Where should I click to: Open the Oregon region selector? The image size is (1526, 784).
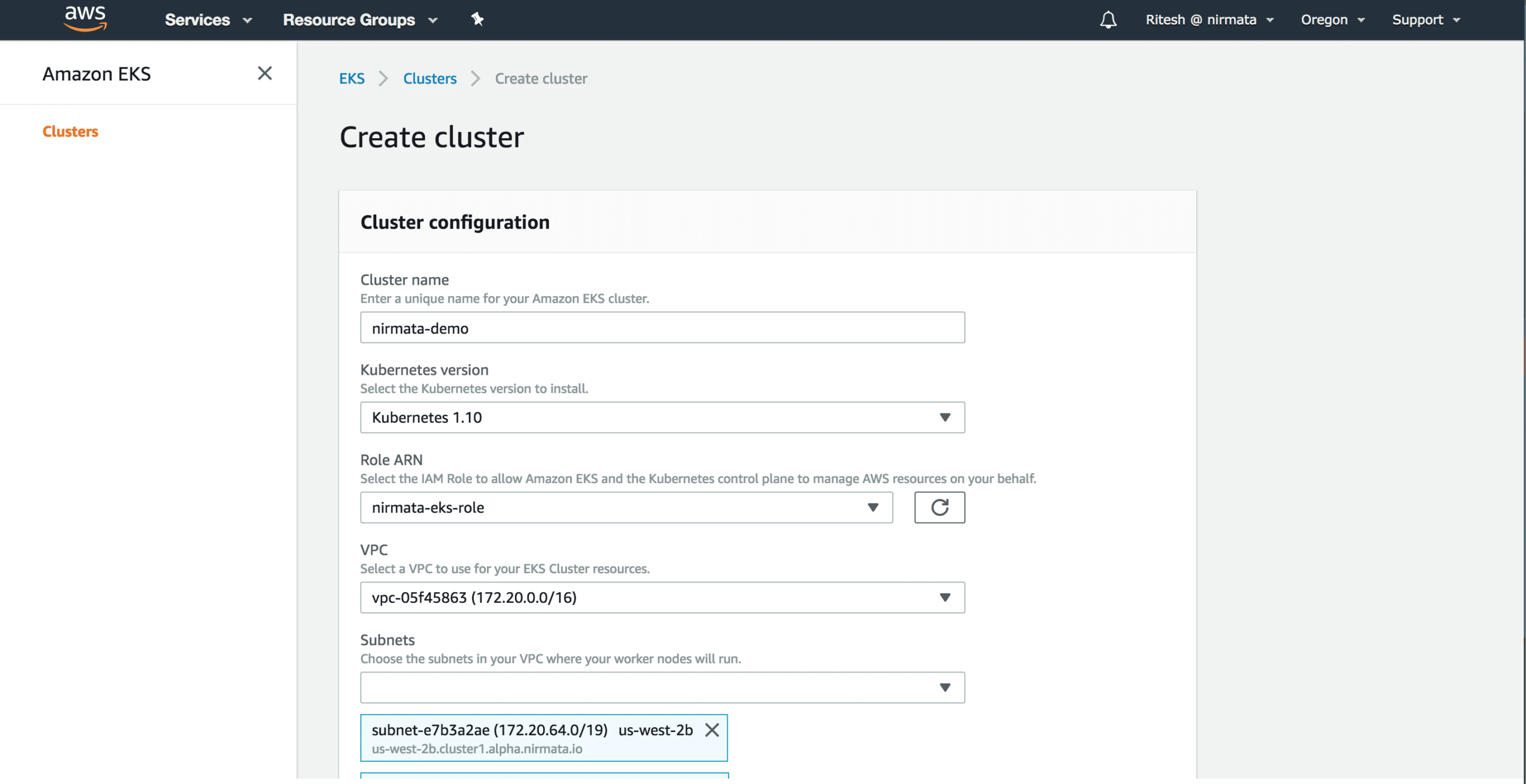1333,20
